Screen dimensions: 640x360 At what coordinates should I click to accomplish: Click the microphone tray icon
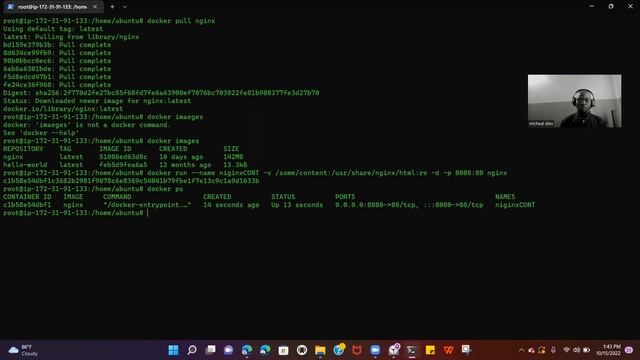[x=553, y=350]
